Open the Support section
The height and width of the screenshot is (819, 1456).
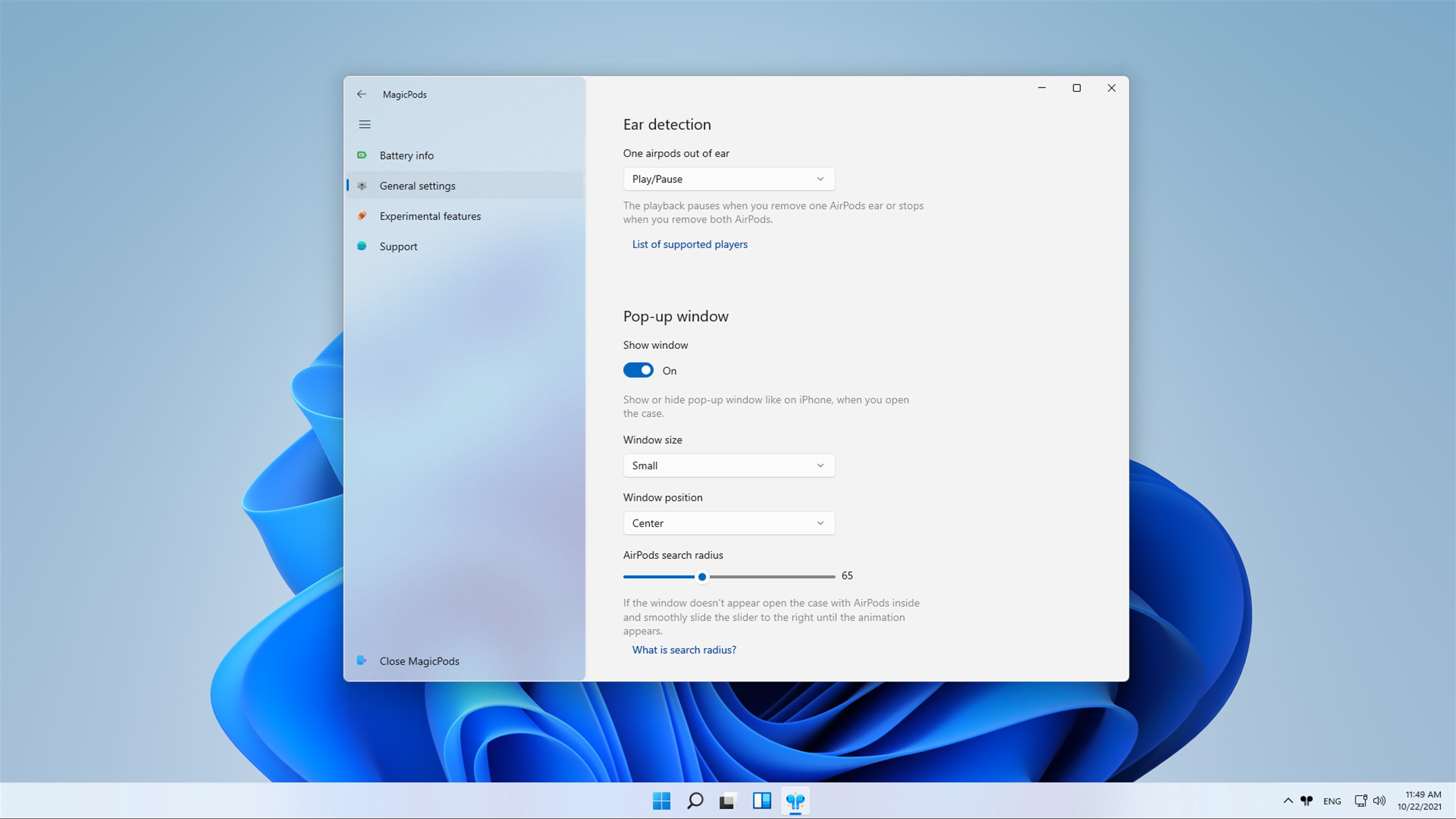click(x=398, y=246)
